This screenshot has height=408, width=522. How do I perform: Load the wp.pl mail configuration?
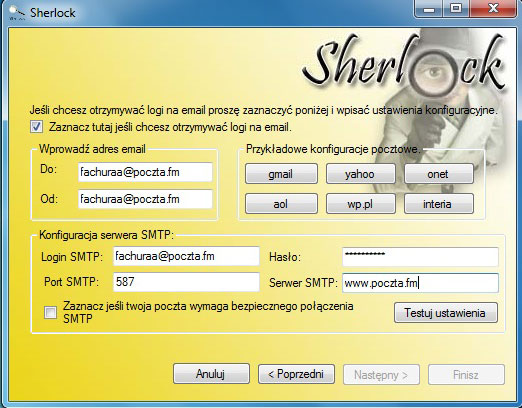[360, 204]
